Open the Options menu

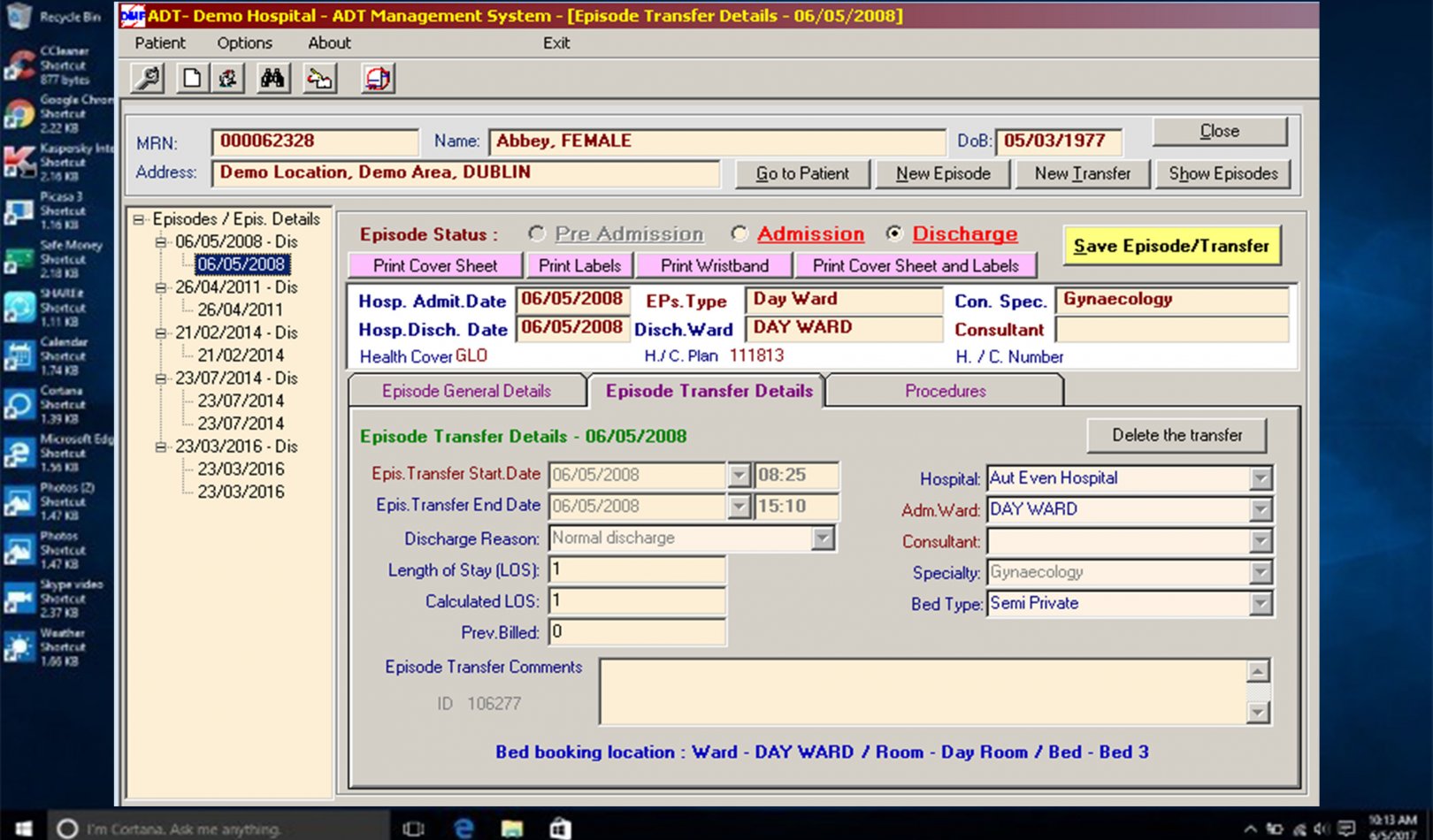(x=244, y=42)
